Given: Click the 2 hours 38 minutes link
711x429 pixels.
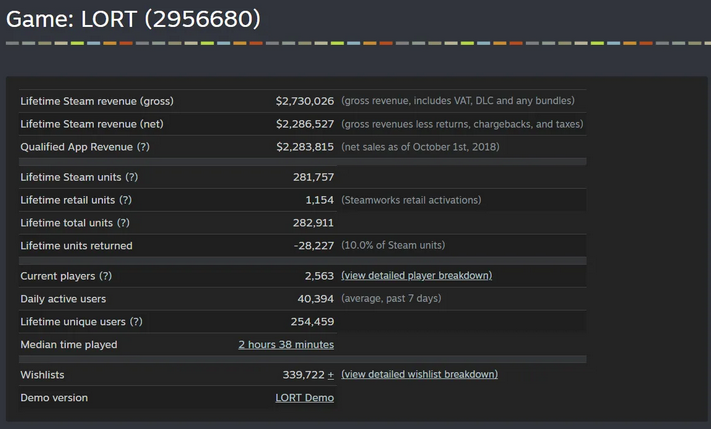Looking at the screenshot, I should [286, 345].
